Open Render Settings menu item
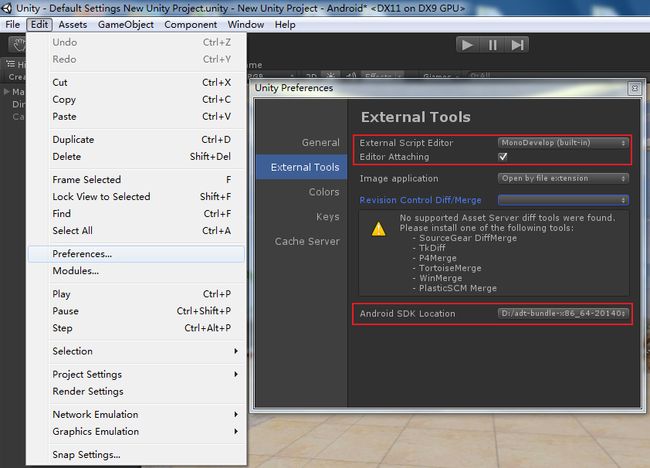 coord(136,391)
